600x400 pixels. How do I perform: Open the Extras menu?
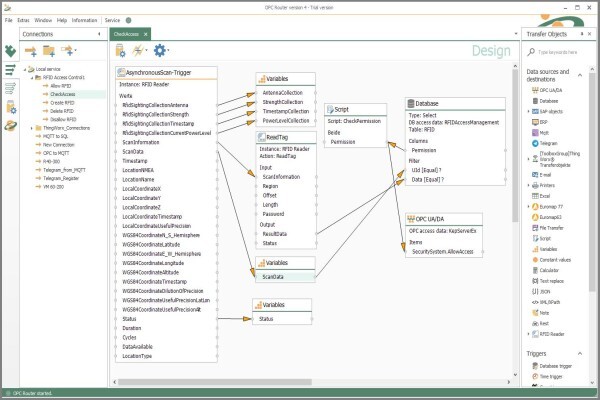coord(23,20)
